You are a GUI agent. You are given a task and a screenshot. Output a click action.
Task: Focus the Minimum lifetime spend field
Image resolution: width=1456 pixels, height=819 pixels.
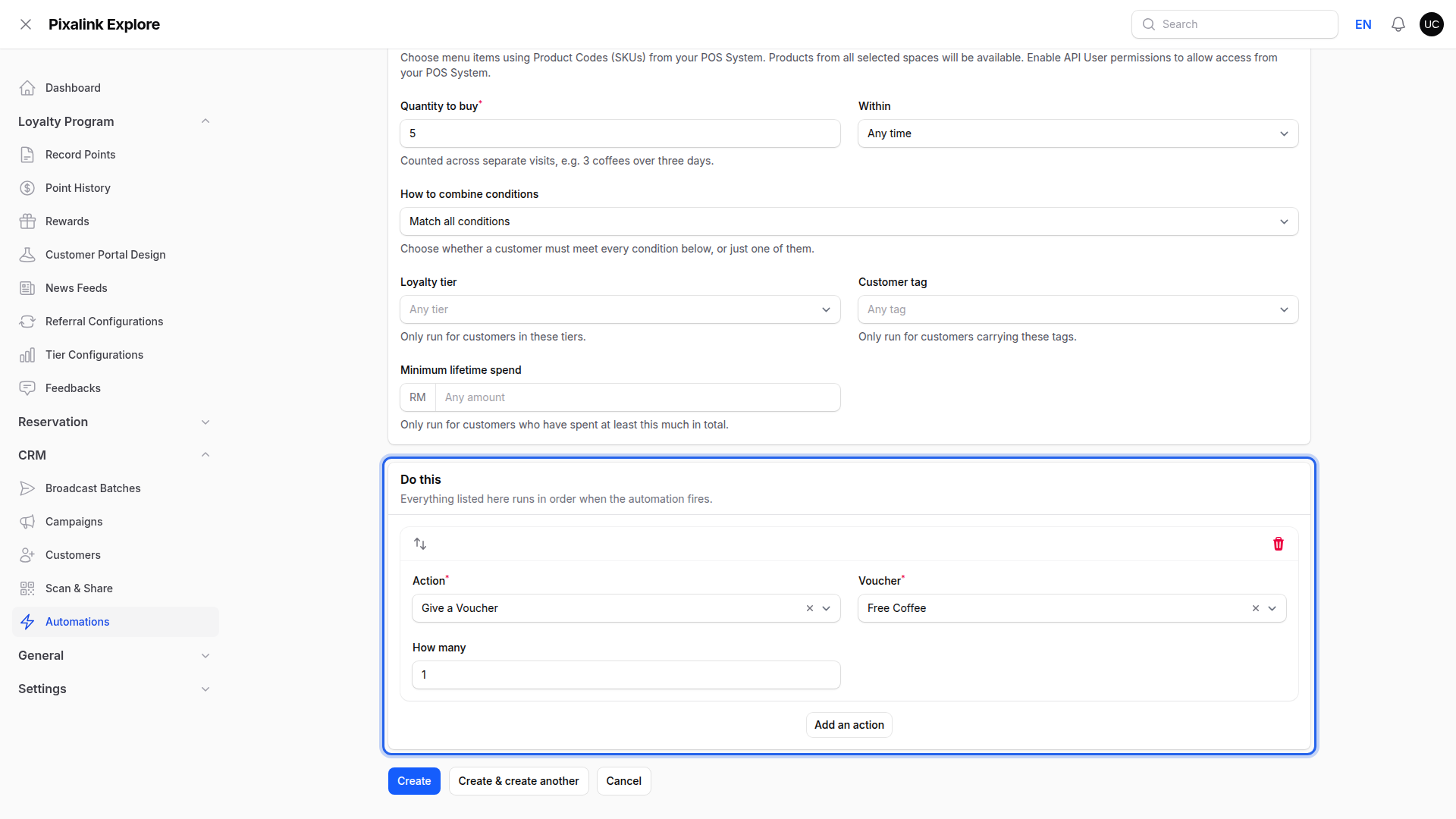pos(639,397)
